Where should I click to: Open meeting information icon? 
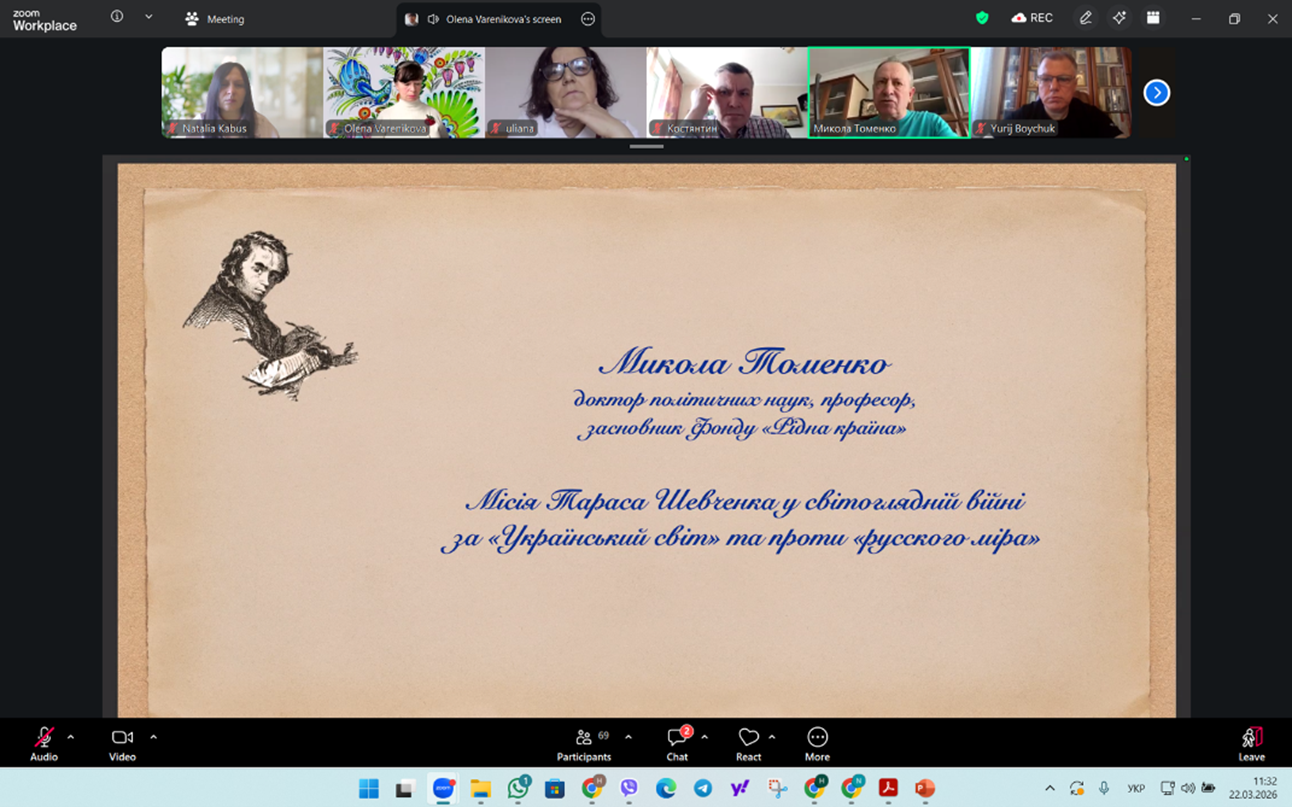[x=117, y=17]
